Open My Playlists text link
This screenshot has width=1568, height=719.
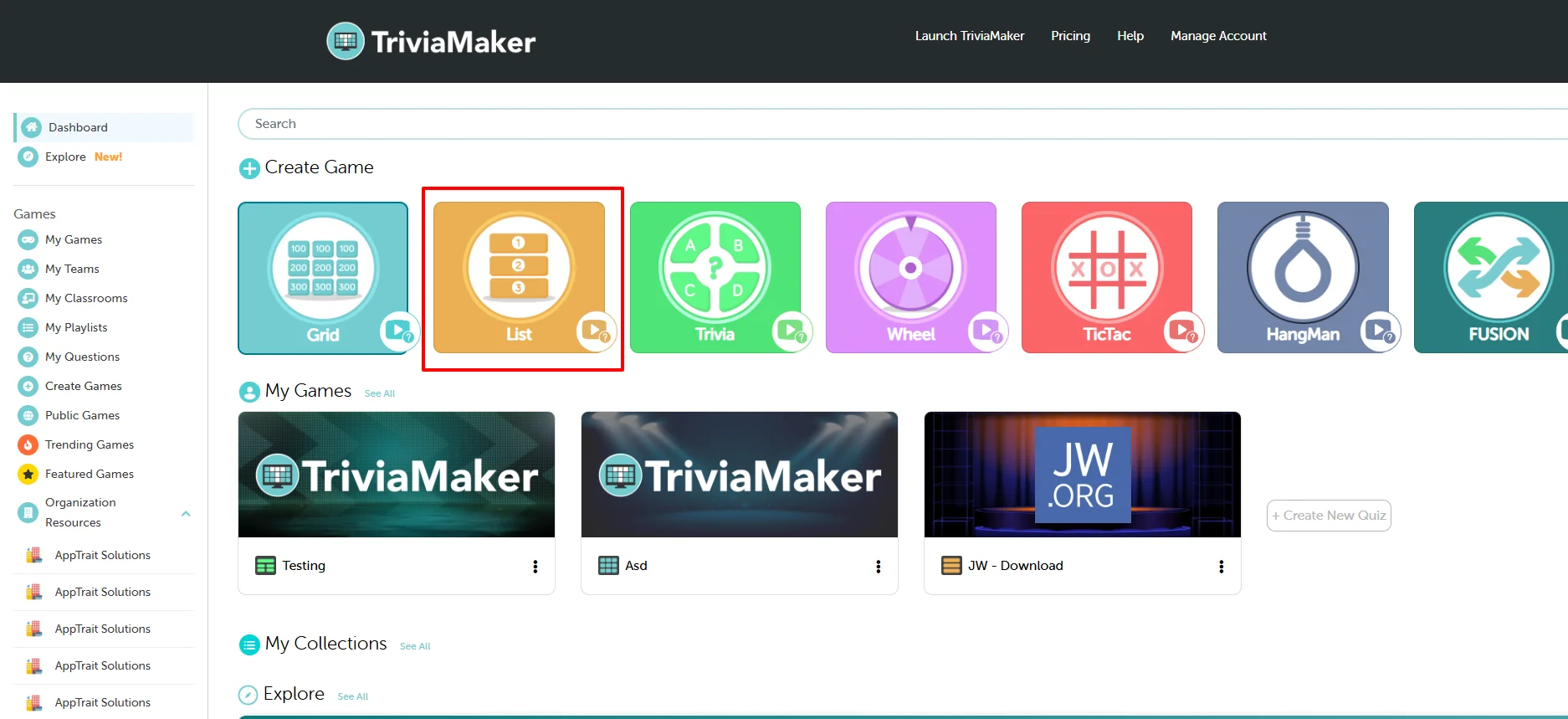coord(76,327)
